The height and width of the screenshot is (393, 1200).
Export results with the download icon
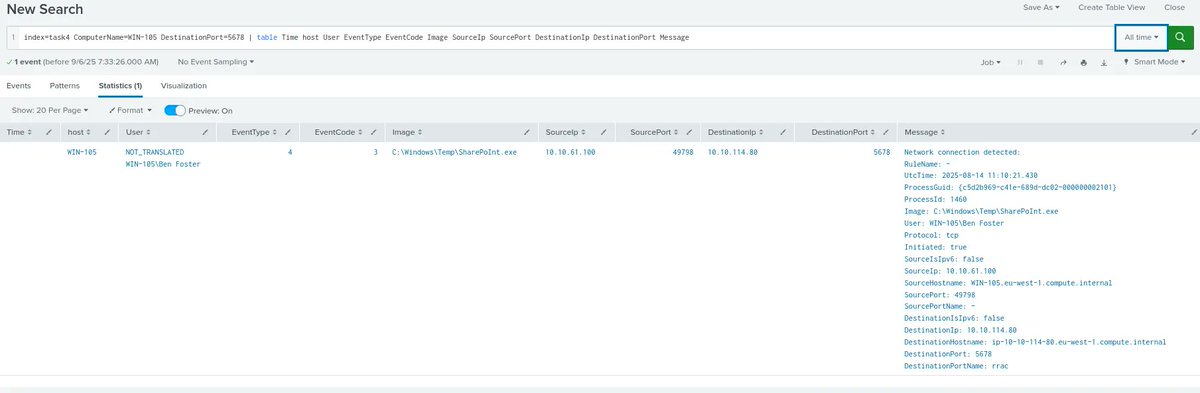1104,62
